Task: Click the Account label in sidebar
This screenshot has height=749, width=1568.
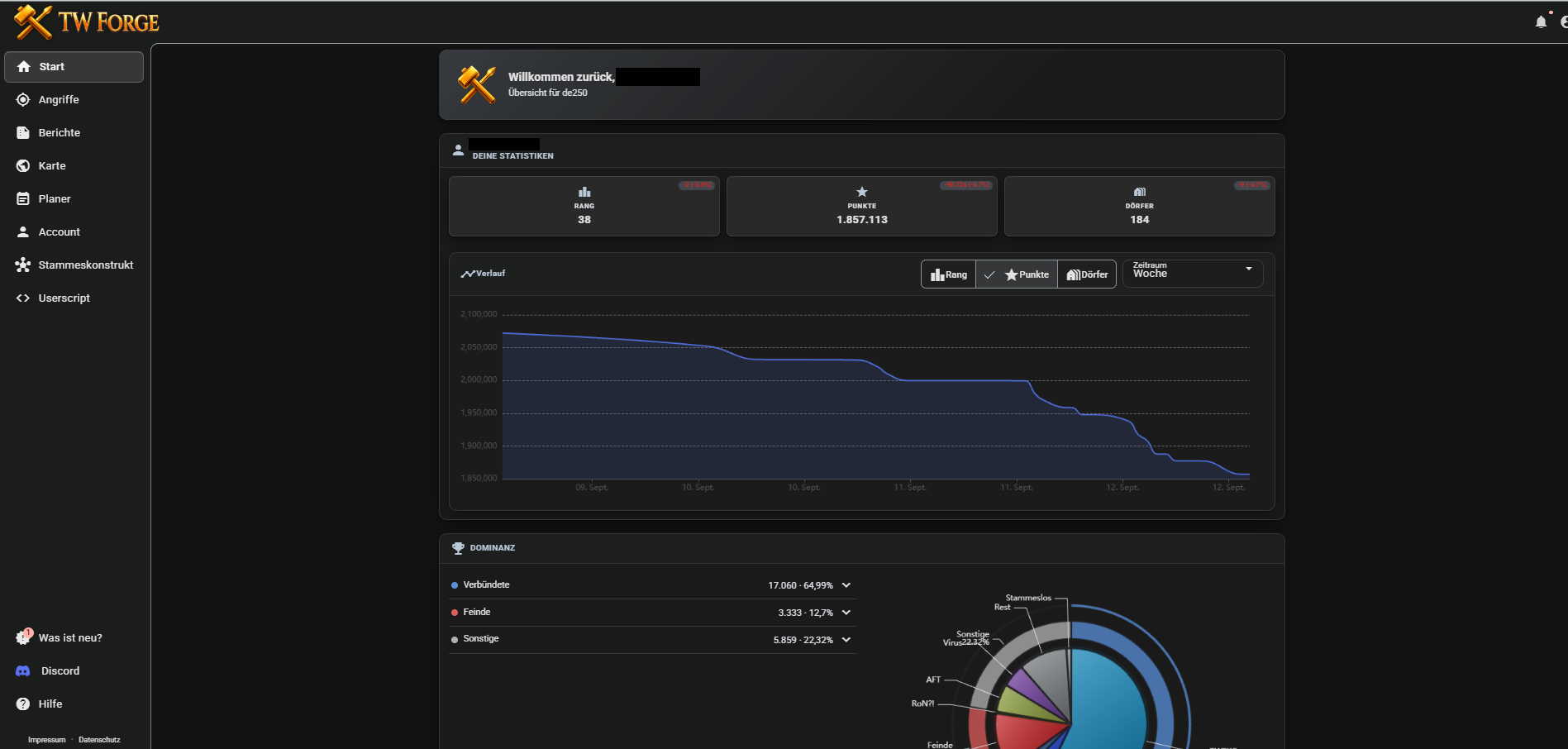Action: pos(60,232)
